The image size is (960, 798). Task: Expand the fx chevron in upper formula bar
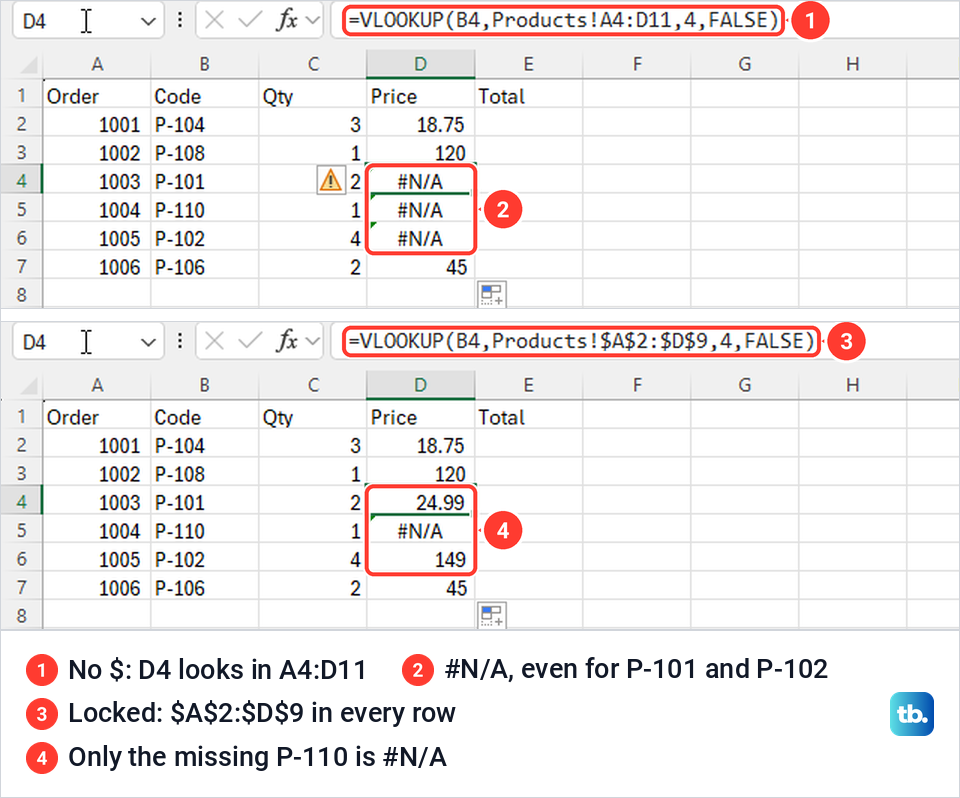pos(312,21)
